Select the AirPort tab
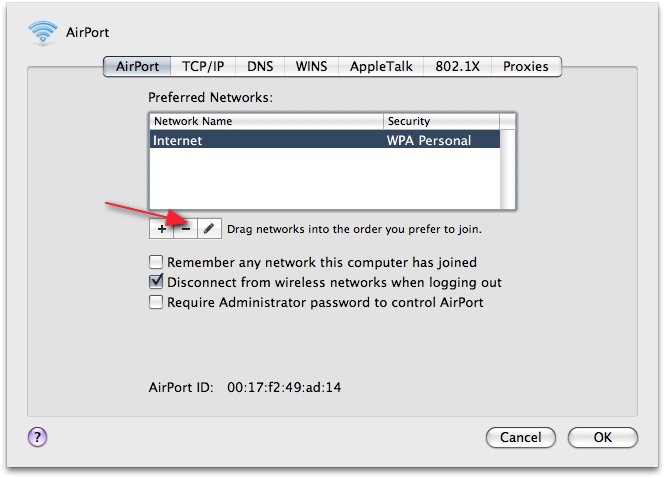 (x=138, y=67)
